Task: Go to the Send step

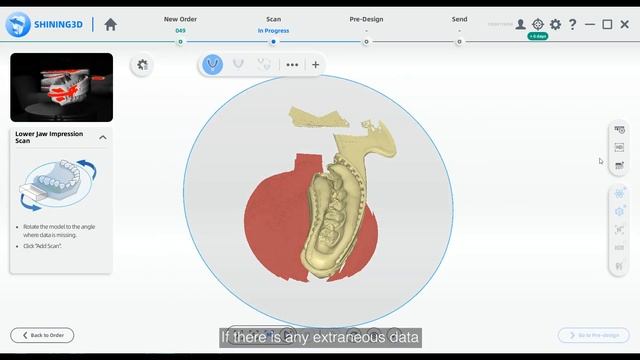Action: [x=459, y=19]
